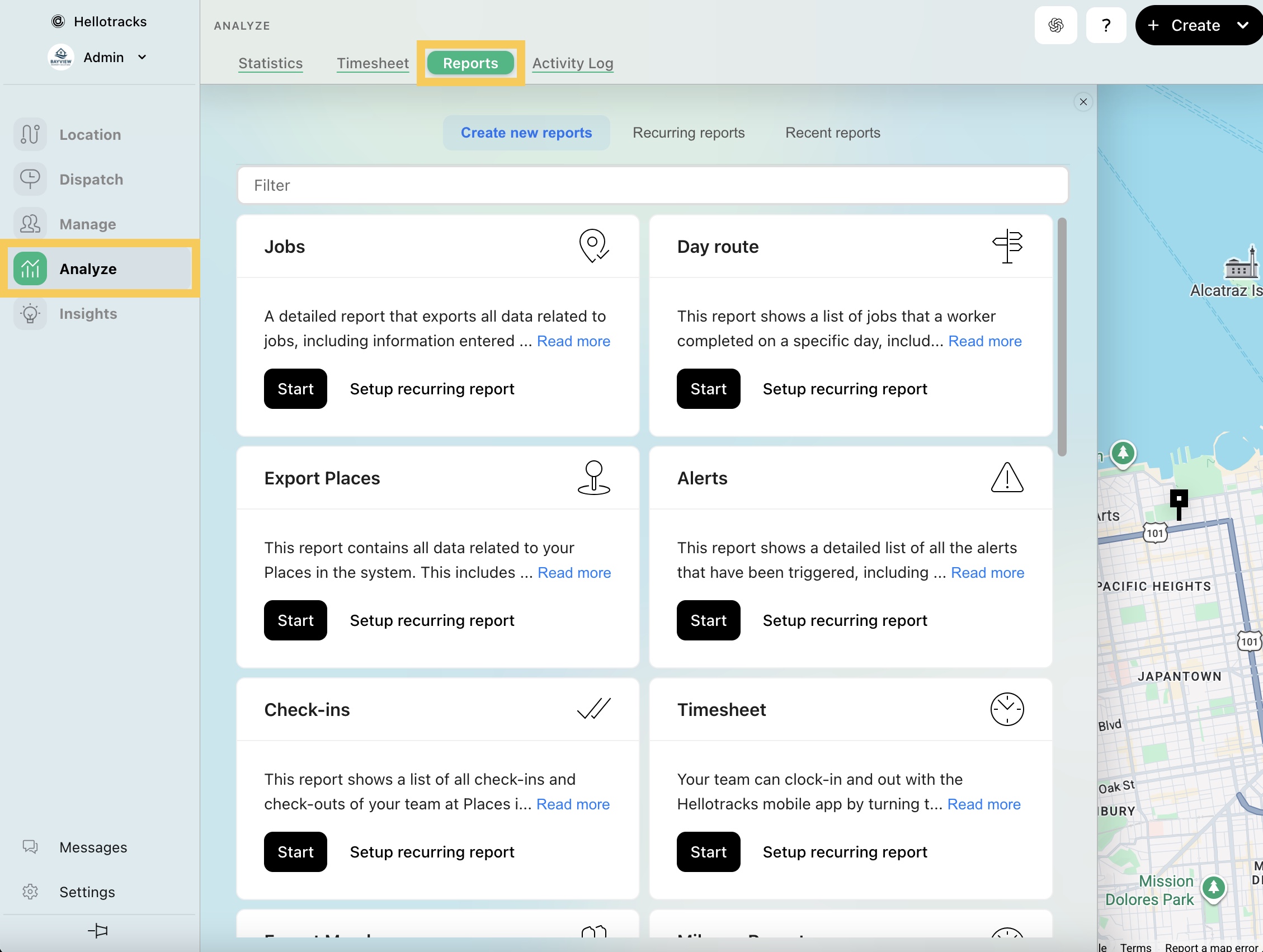Switch to Recent reports tab
This screenshot has height=952, width=1263.
point(832,133)
